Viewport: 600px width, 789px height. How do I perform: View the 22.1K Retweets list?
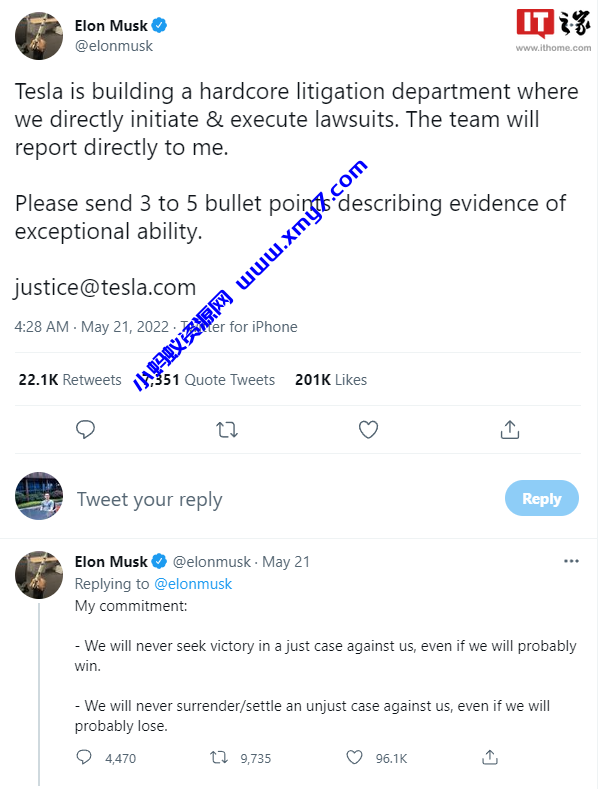pyautogui.click(x=70, y=380)
